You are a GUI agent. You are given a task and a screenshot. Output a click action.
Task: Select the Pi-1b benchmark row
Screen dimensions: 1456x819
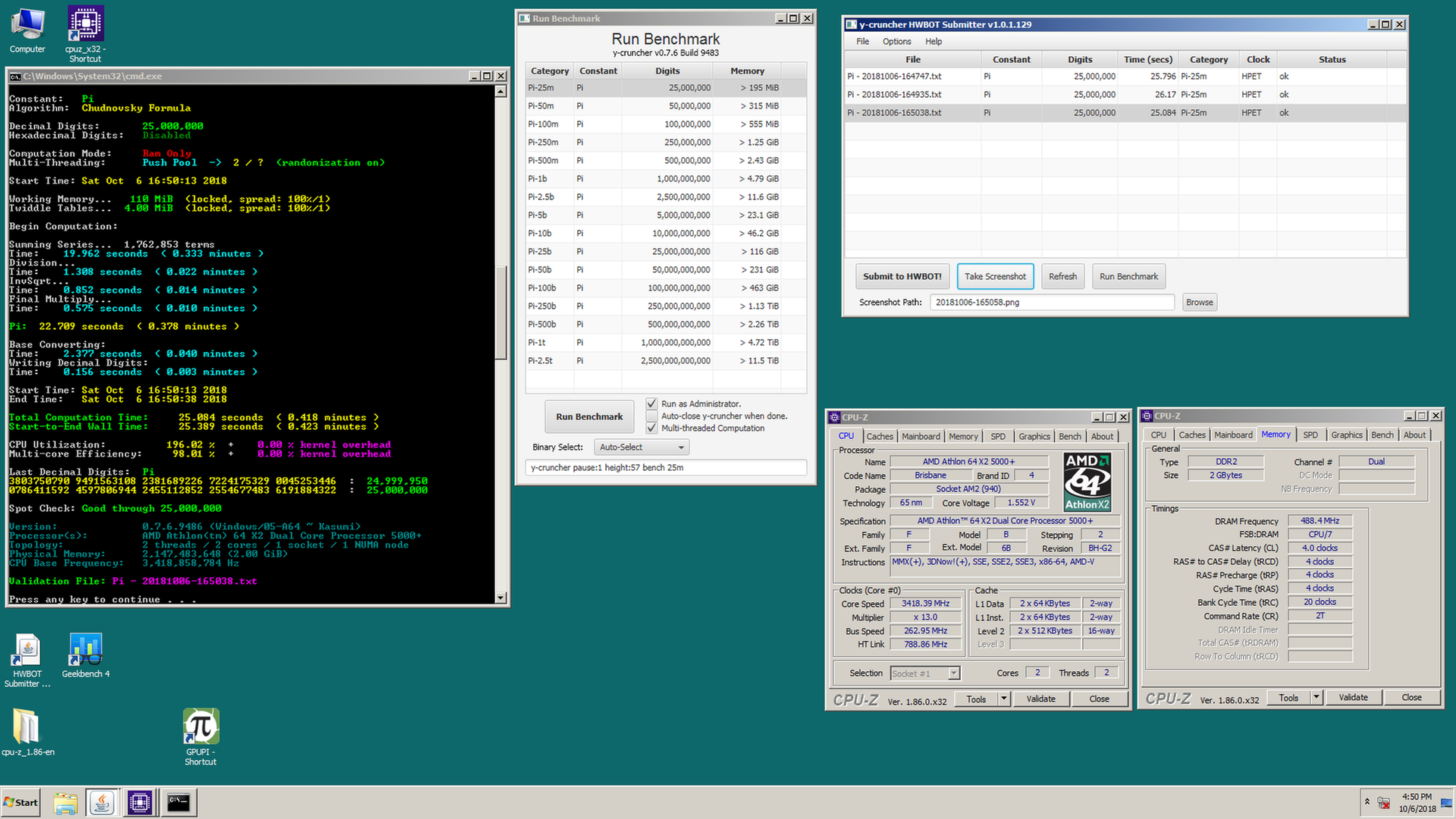click(x=666, y=179)
